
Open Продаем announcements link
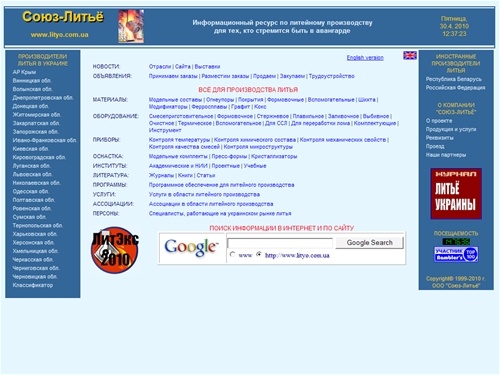point(264,76)
